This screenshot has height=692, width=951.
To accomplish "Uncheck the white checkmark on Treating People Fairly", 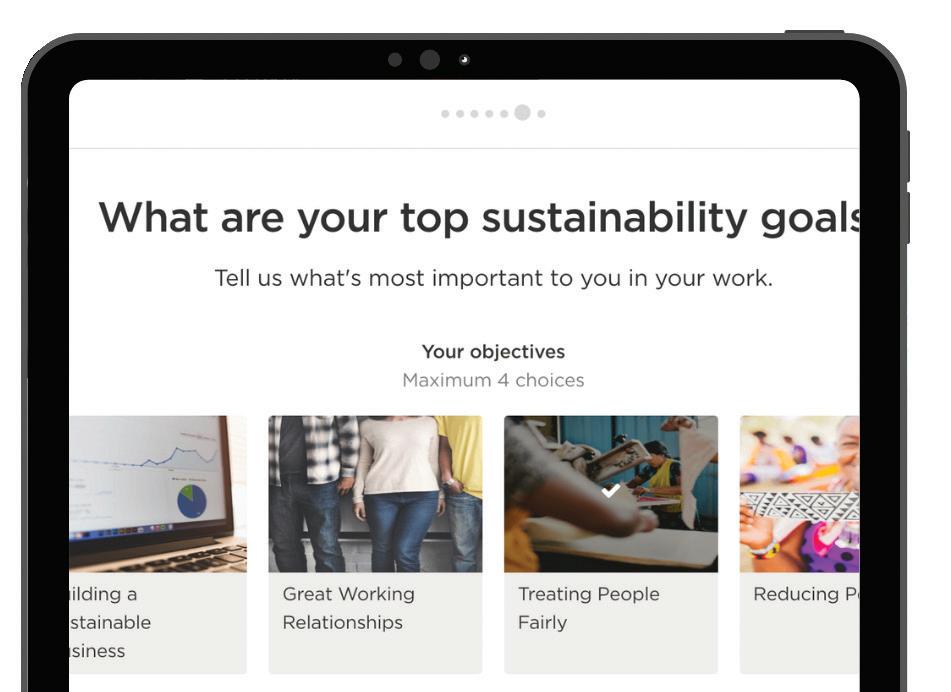I will tap(611, 490).
